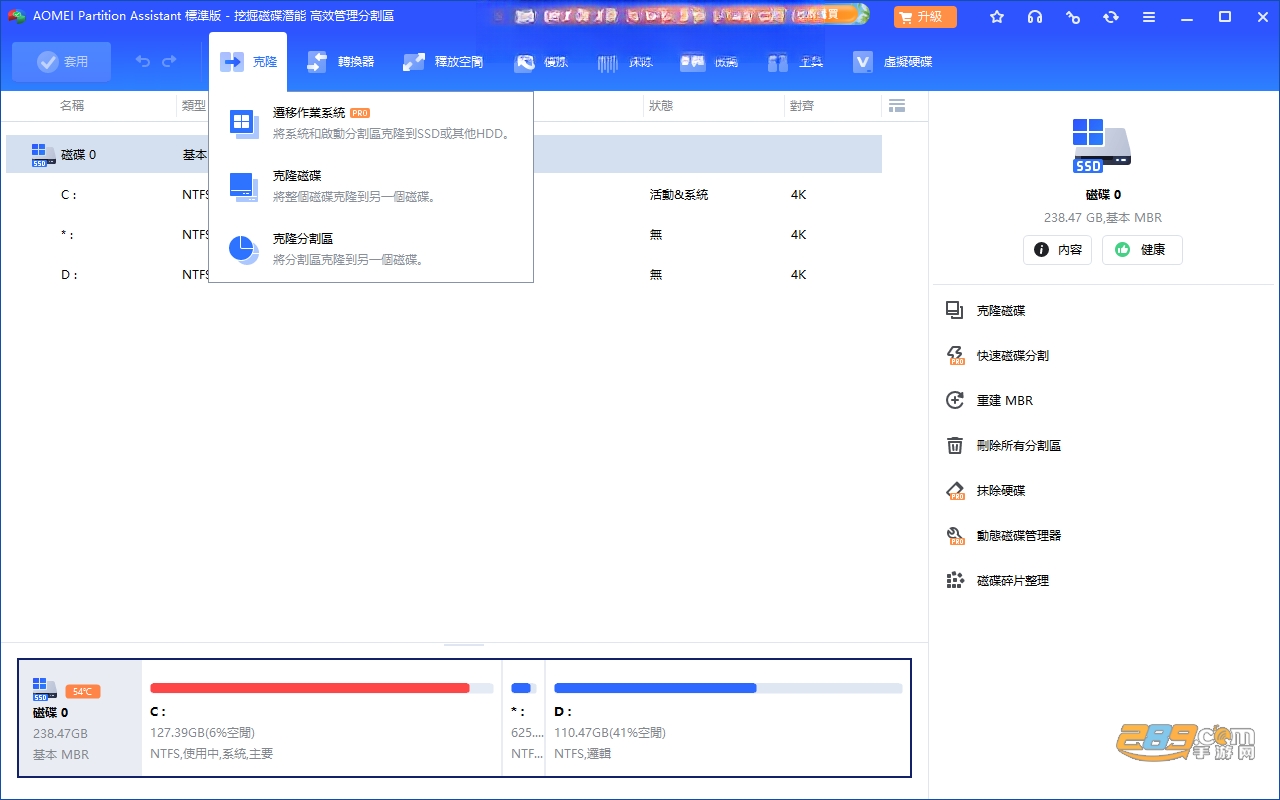Select the *: partition row in the list

tap(444, 235)
